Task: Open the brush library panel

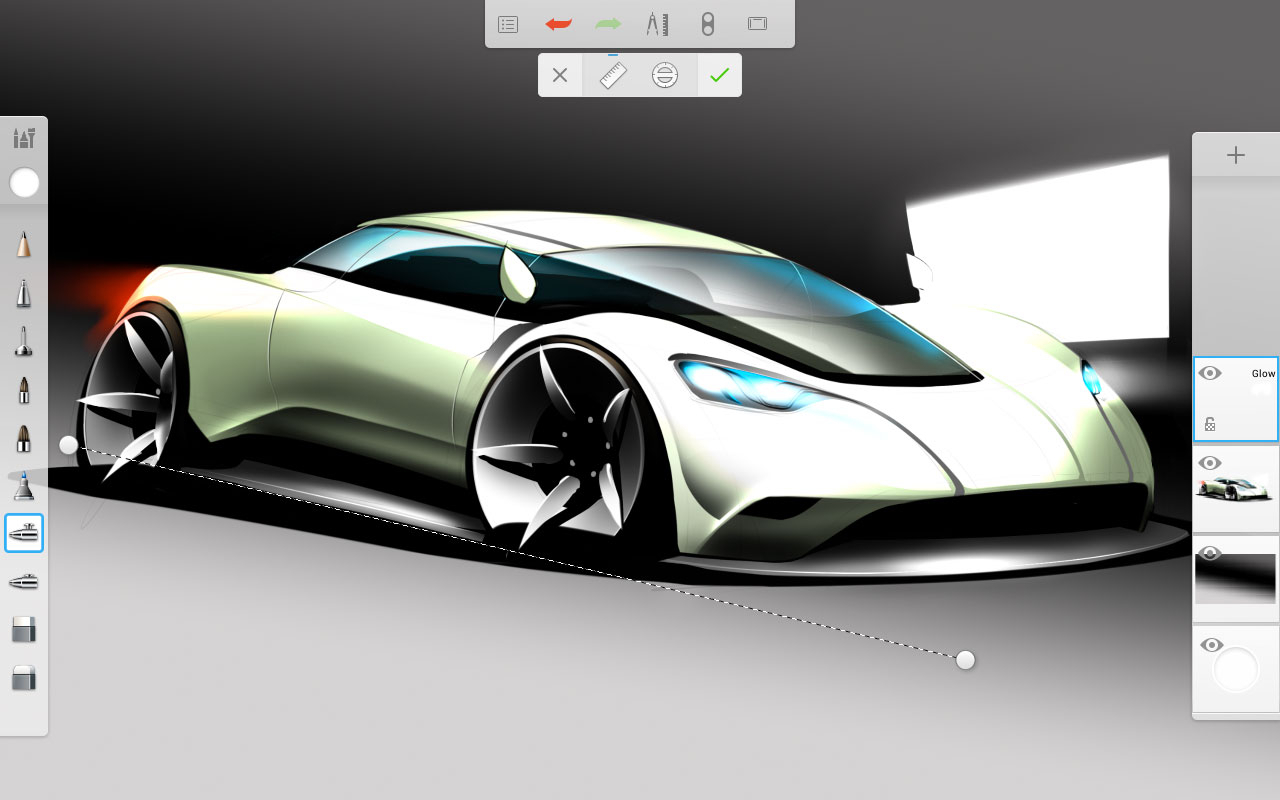Action: point(24,138)
